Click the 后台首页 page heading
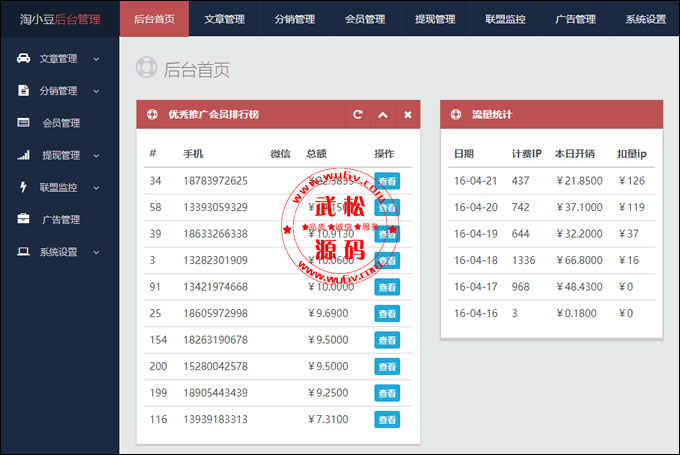 (x=196, y=70)
